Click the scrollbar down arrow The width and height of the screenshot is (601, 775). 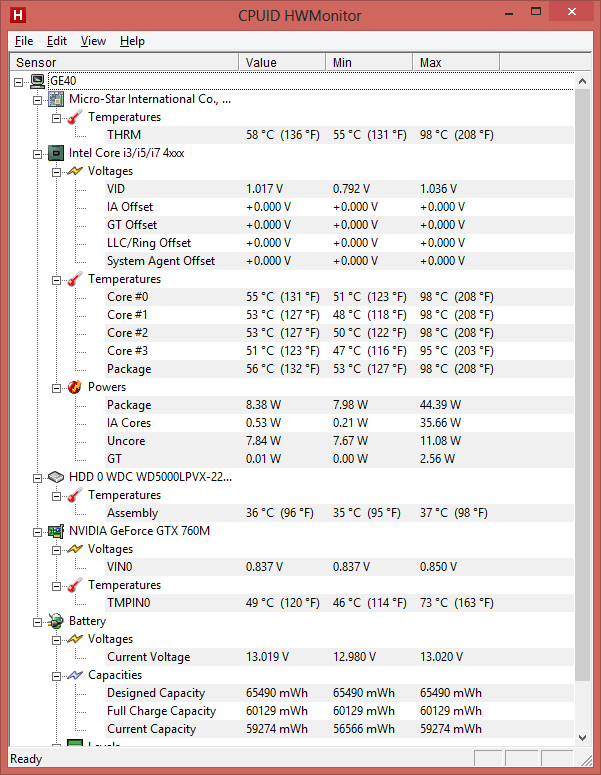(582, 738)
